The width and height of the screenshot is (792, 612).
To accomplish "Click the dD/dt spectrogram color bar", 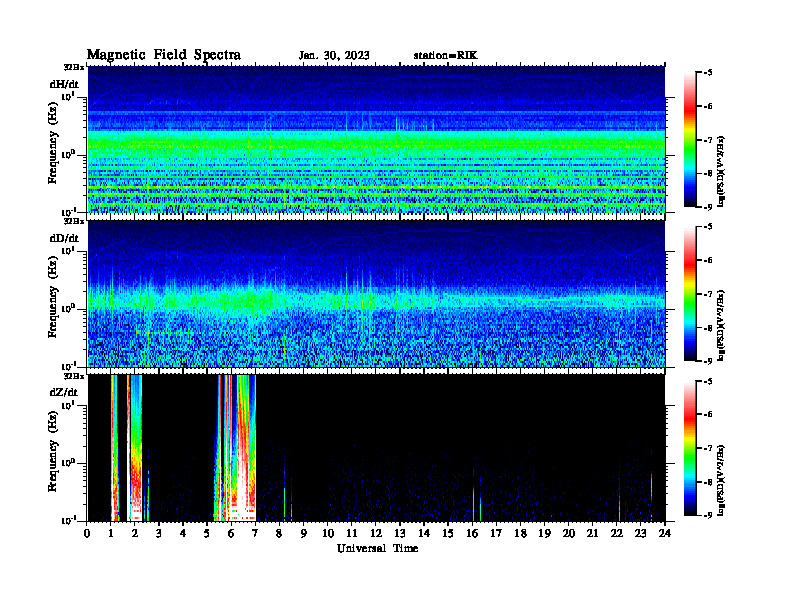I will coord(690,293).
